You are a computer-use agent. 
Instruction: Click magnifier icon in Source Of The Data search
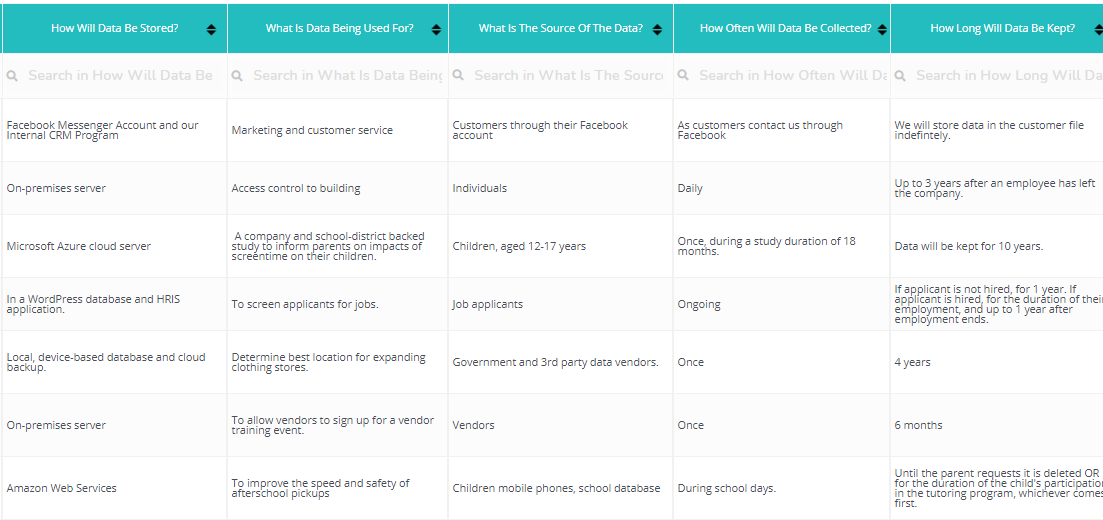click(x=458, y=75)
